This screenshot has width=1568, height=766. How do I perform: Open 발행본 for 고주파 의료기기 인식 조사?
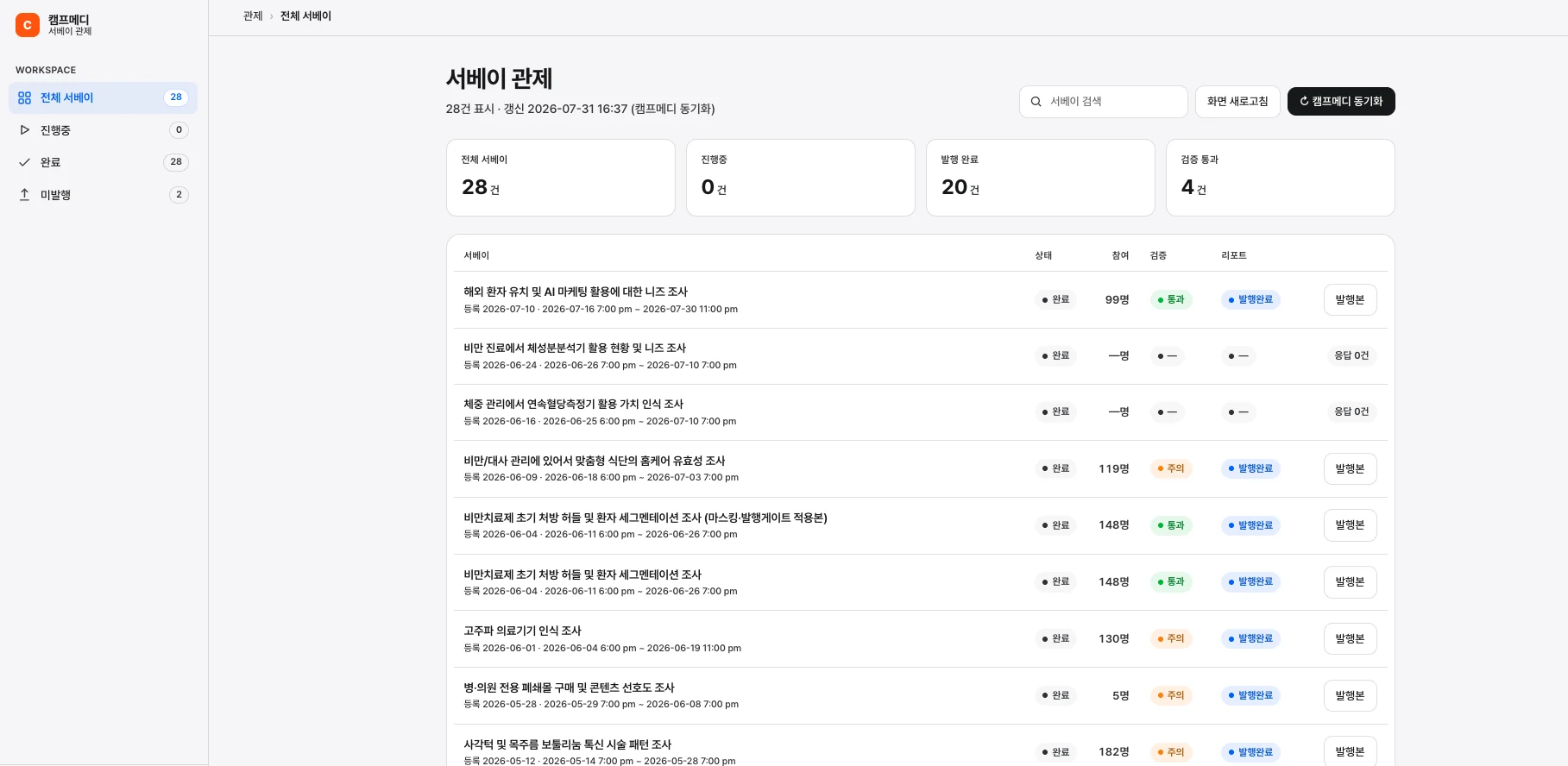(x=1350, y=639)
